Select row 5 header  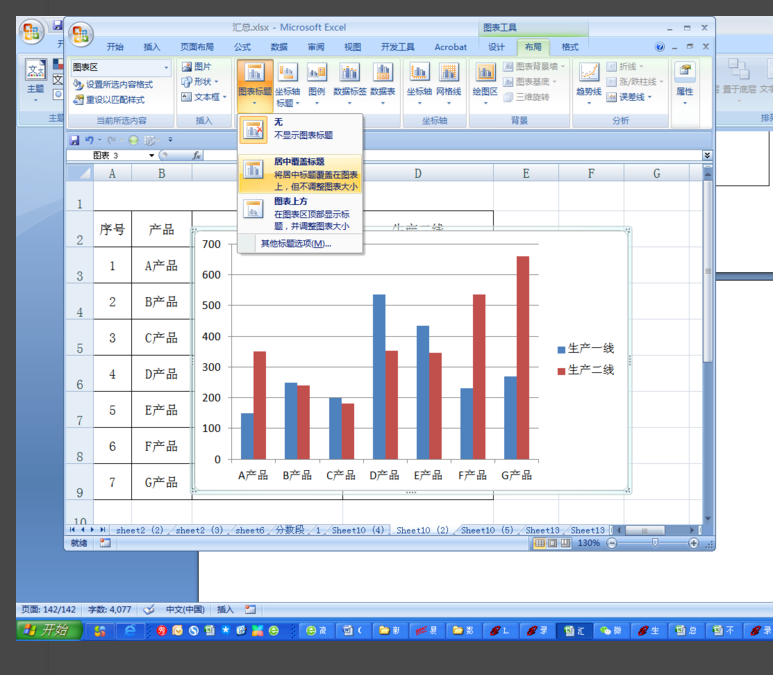point(79,337)
